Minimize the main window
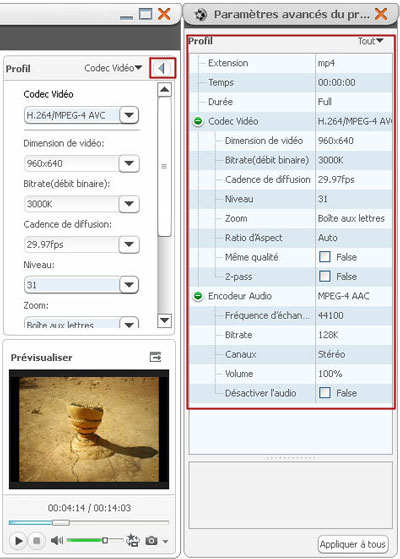 click(x=126, y=17)
